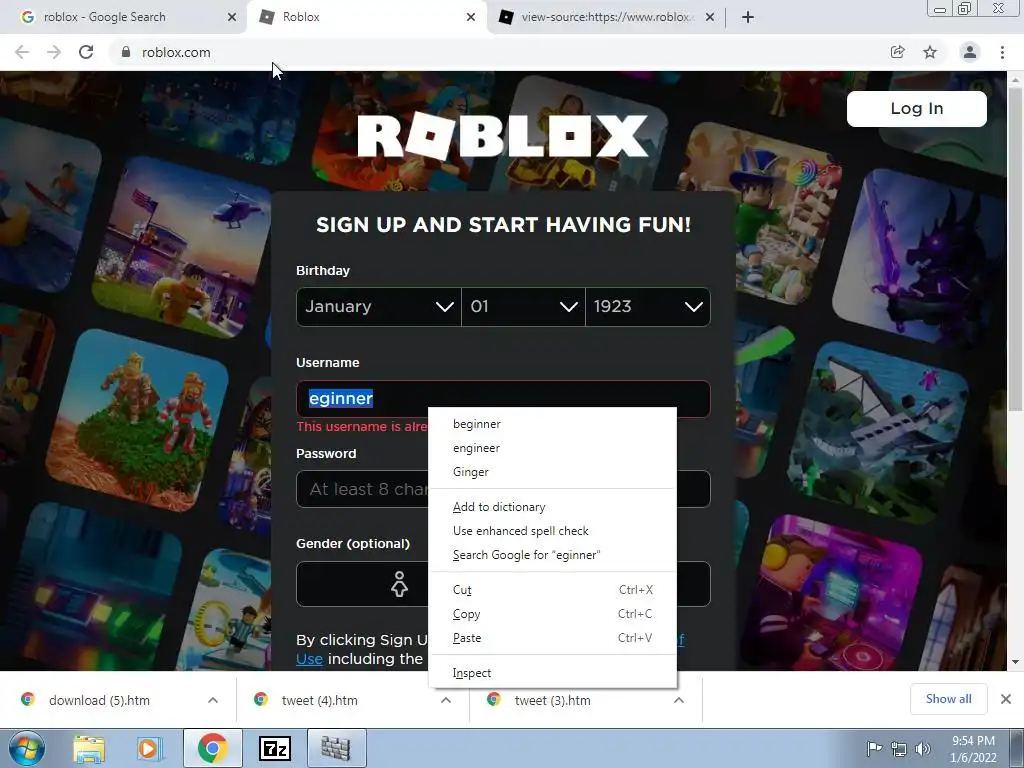Open the birthday year dropdown 1923
The width and height of the screenshot is (1024, 768).
(x=648, y=306)
